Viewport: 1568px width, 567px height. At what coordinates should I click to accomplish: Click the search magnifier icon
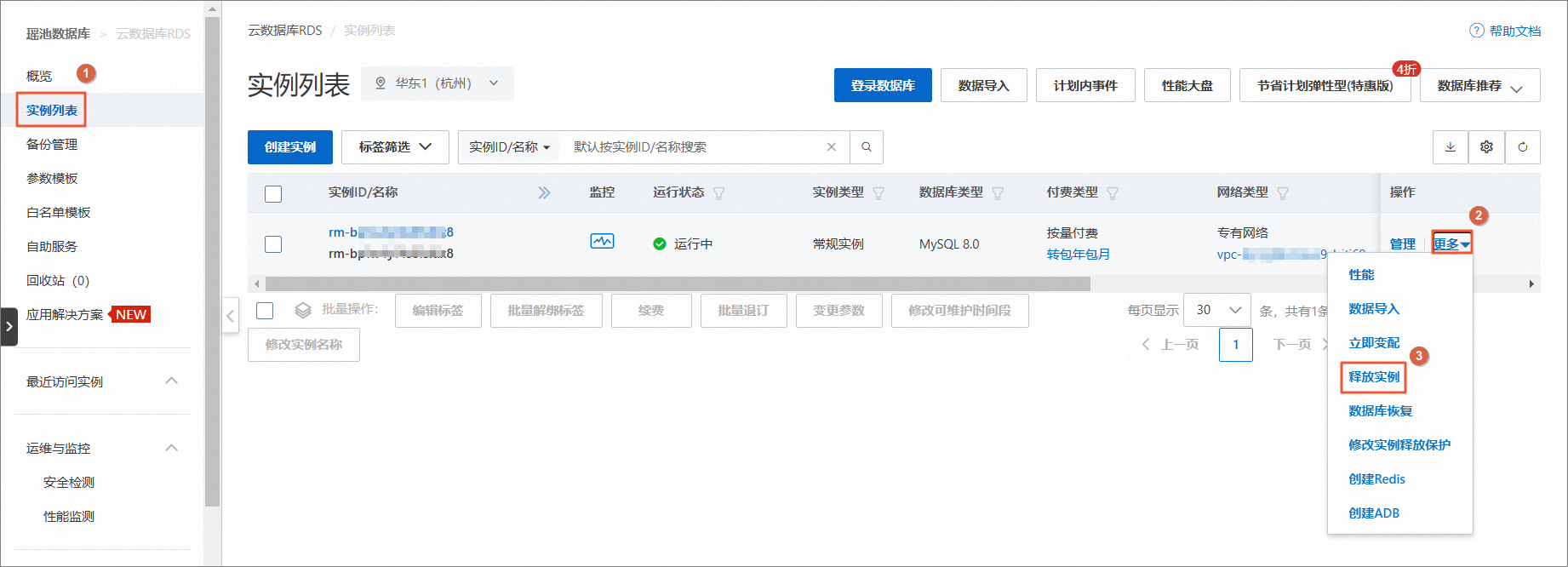(x=867, y=147)
